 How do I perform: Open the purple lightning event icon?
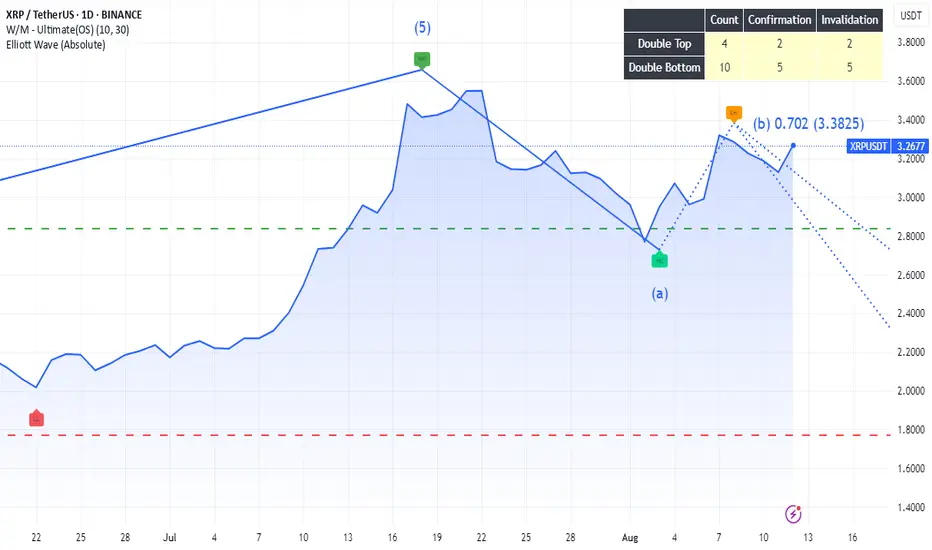(x=793, y=514)
